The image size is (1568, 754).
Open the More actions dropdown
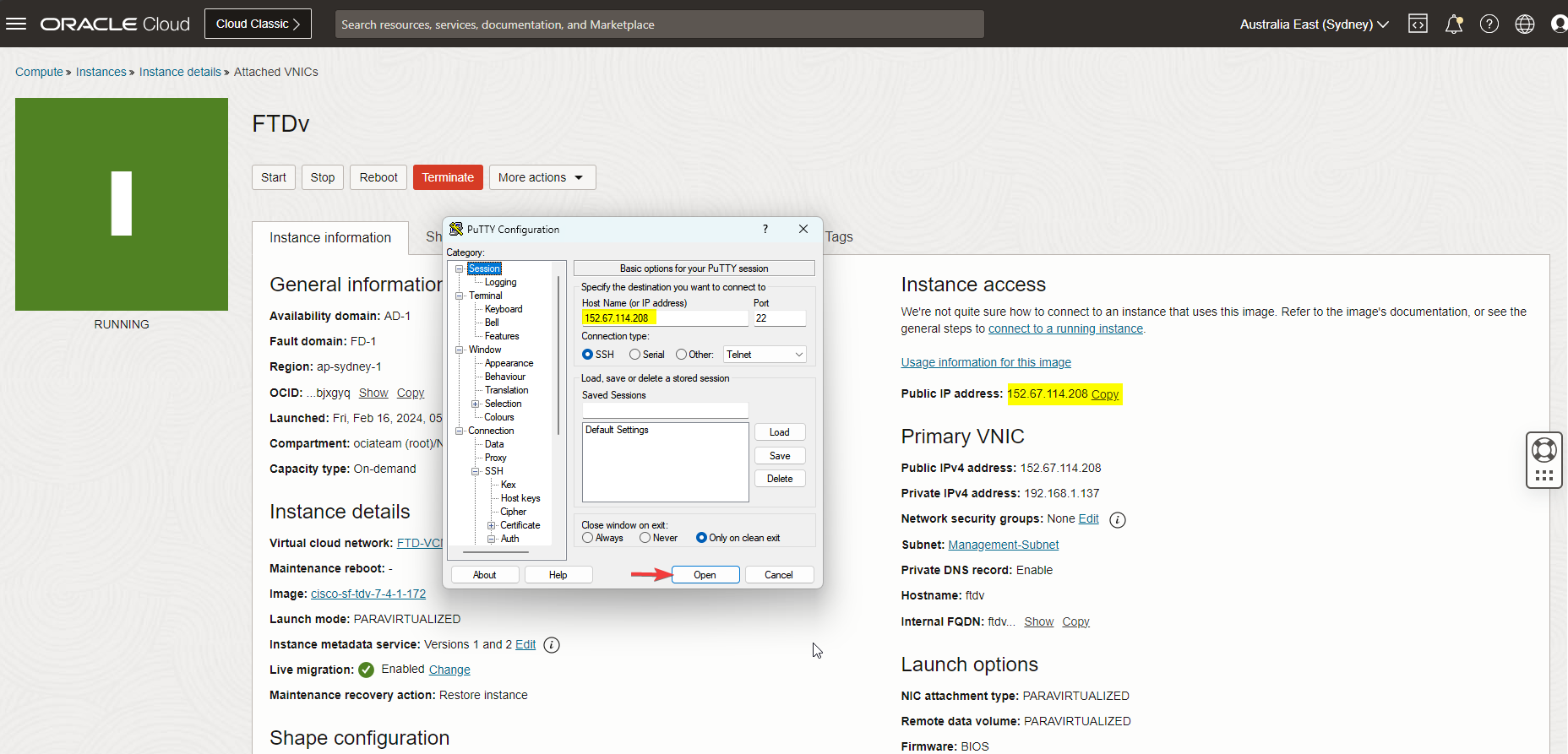click(542, 177)
